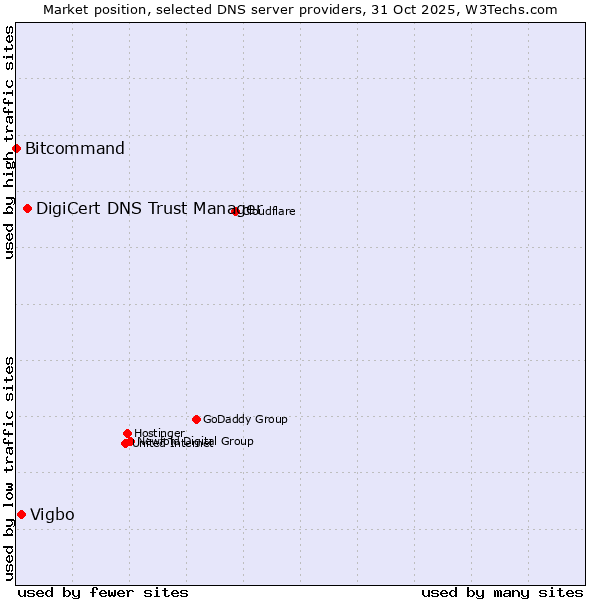Click the 'used by many sites' axis label
This screenshot has height=600, width=600.
502,592
